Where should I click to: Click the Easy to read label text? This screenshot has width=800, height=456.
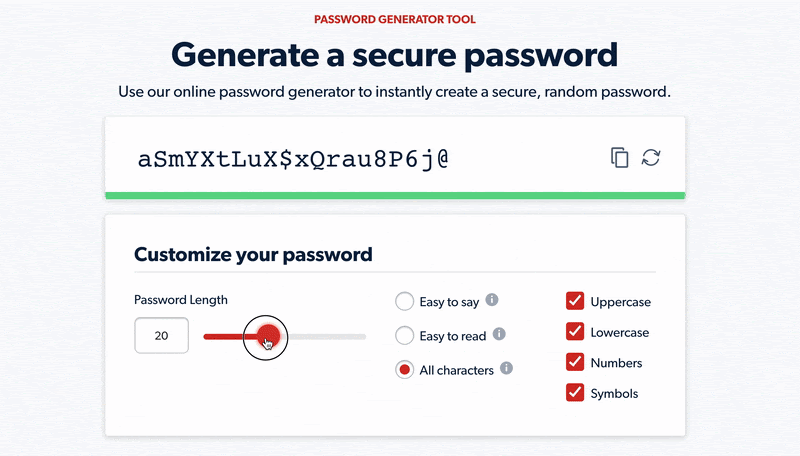453,336
